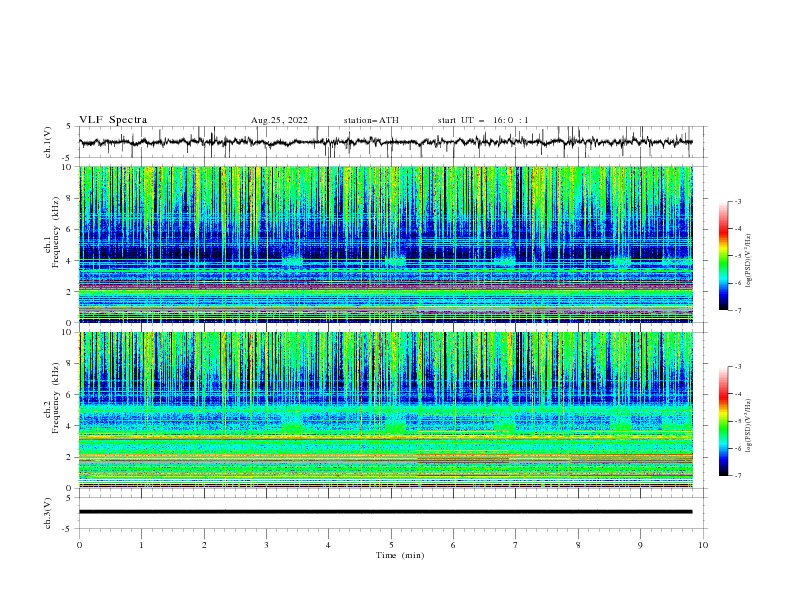
Task: Click time axis tick label "5"
Action: [x=391, y=545]
